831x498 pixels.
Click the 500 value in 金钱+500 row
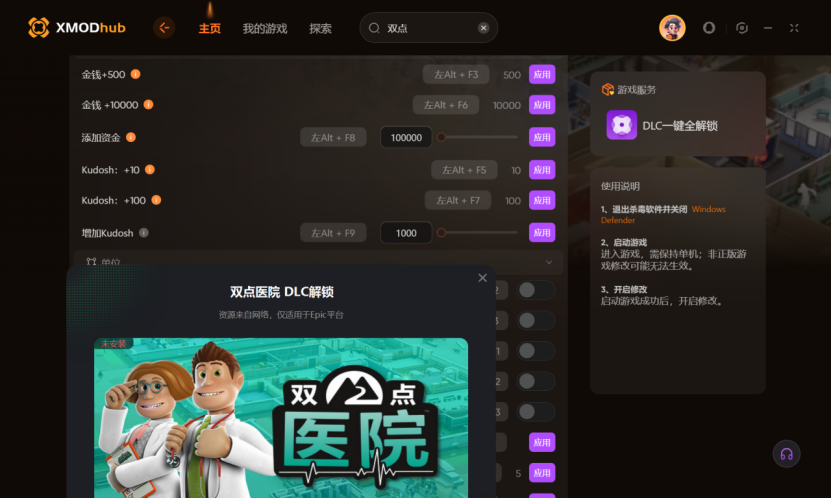coord(512,75)
